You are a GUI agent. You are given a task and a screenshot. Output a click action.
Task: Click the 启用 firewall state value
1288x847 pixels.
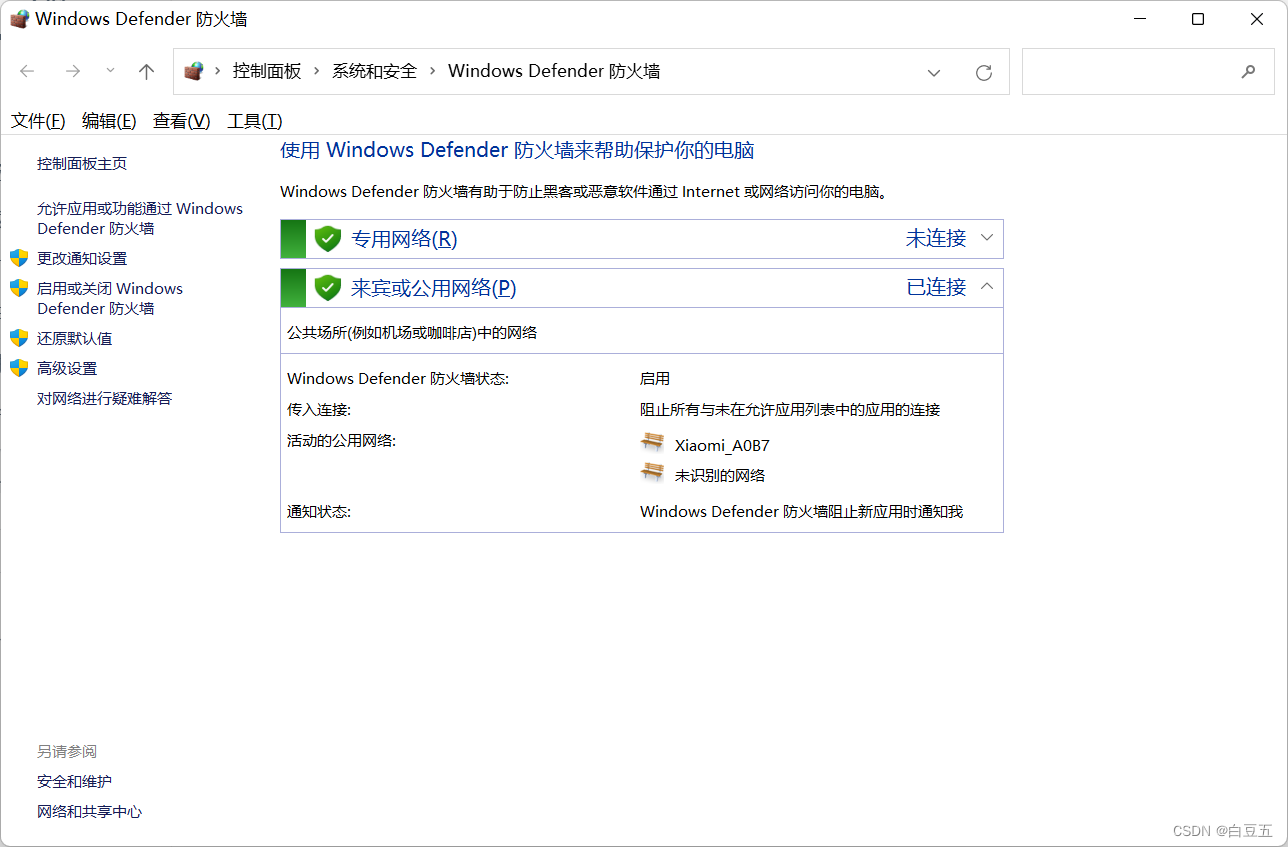pos(655,379)
